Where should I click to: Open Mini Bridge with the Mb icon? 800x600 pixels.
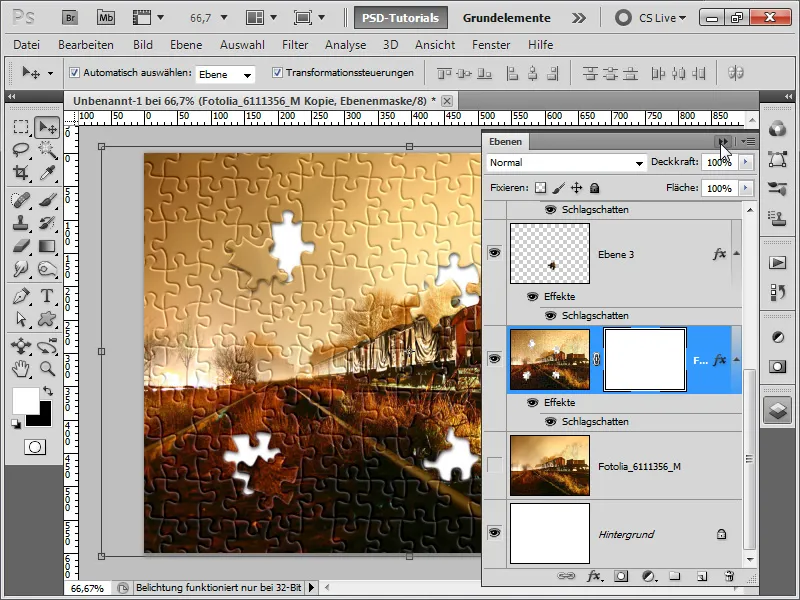pos(106,18)
